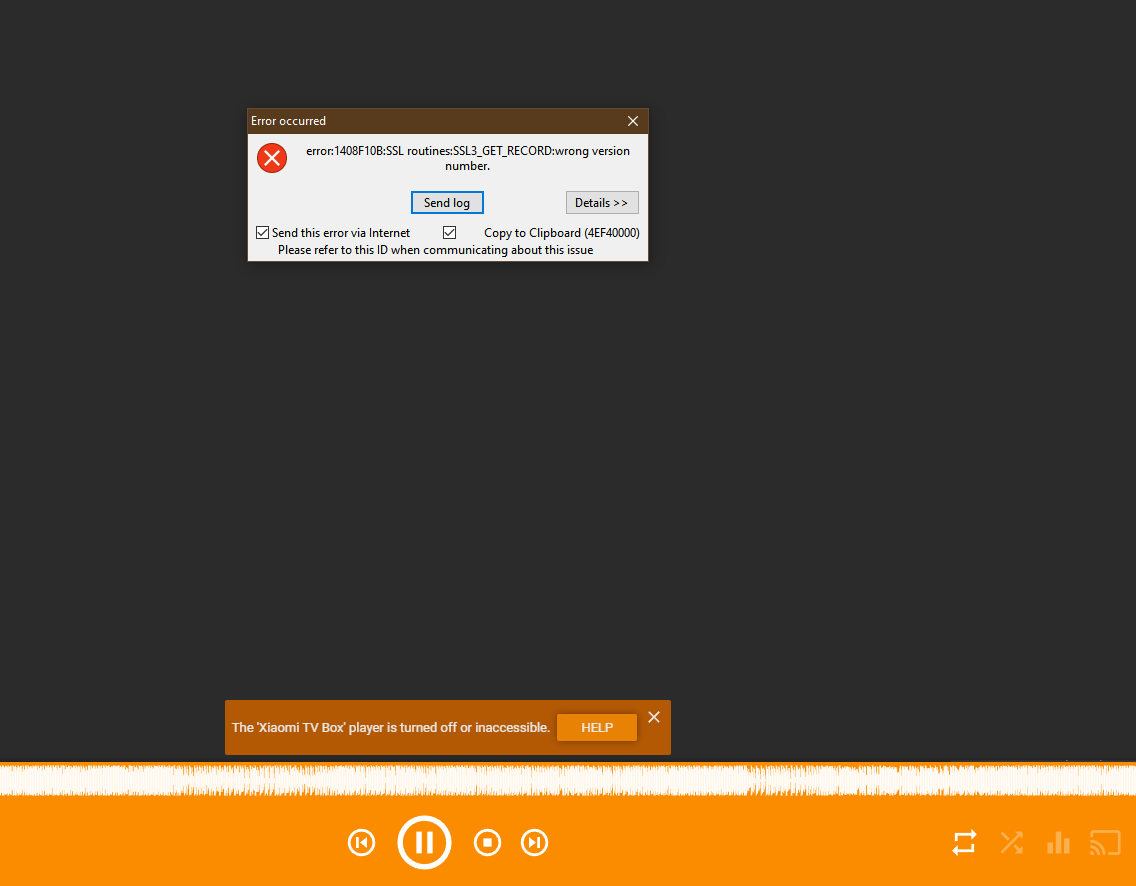The width and height of the screenshot is (1136, 886).
Task: Dismiss the Xiaomi TV Box notification
Action: [x=654, y=717]
